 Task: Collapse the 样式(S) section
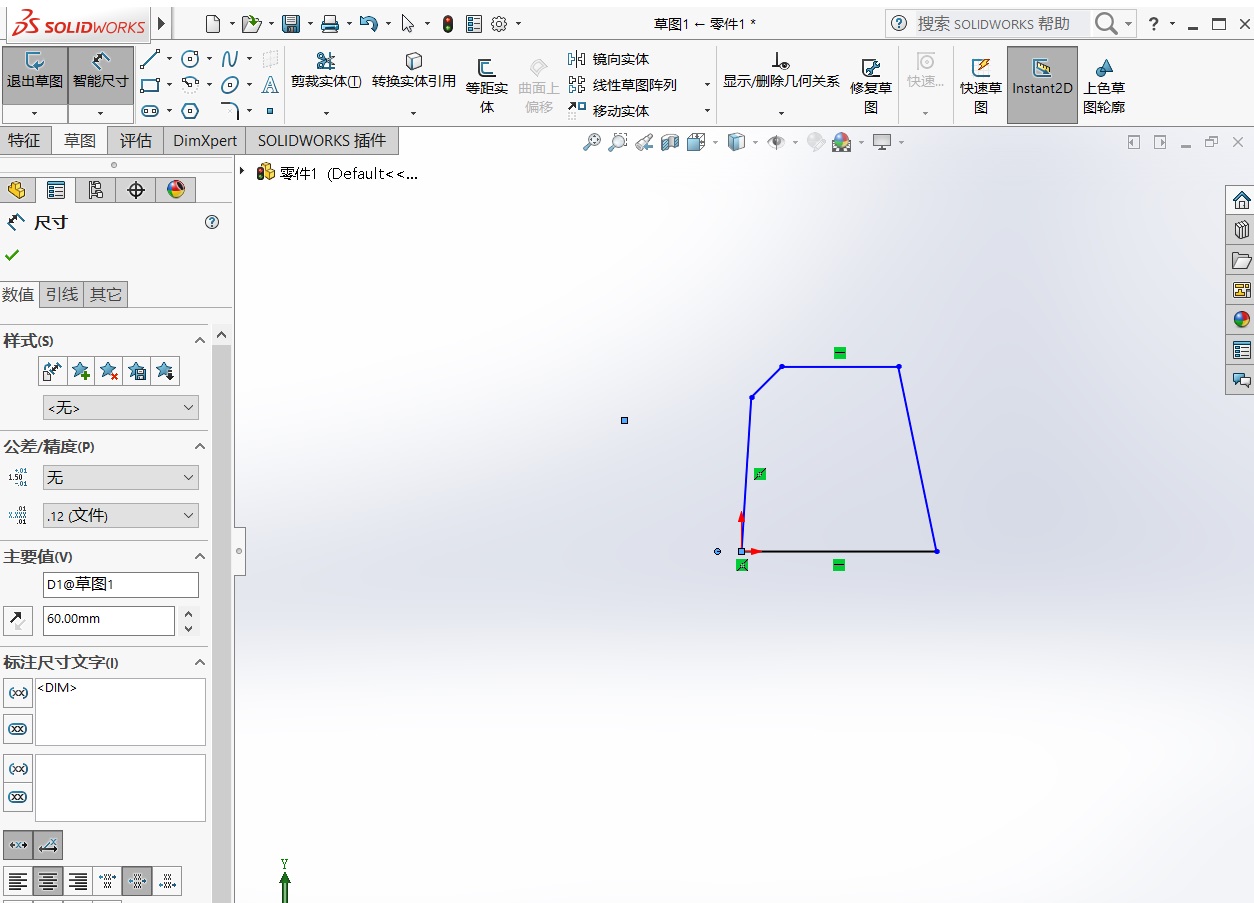(x=199, y=341)
